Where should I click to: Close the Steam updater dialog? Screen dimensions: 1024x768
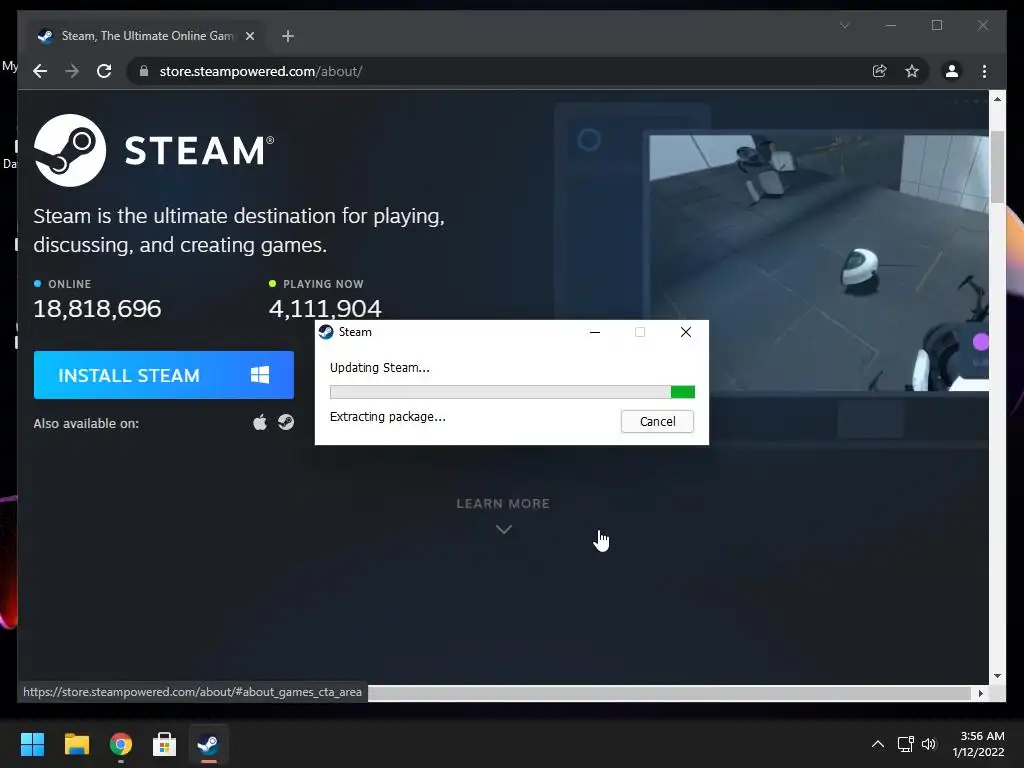click(686, 332)
